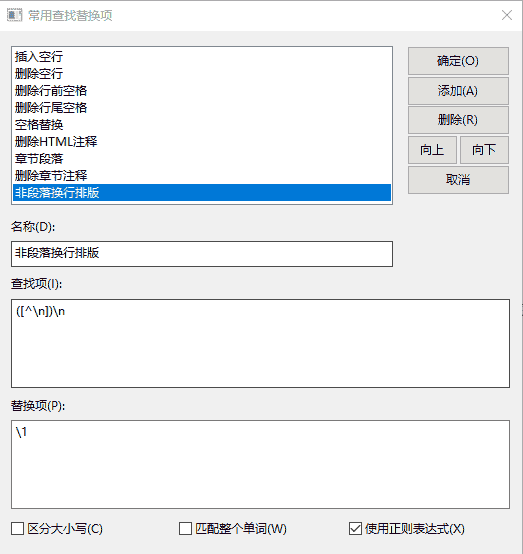Choose 删除行前空格 from the list
The image size is (523, 554).
click(x=202, y=90)
